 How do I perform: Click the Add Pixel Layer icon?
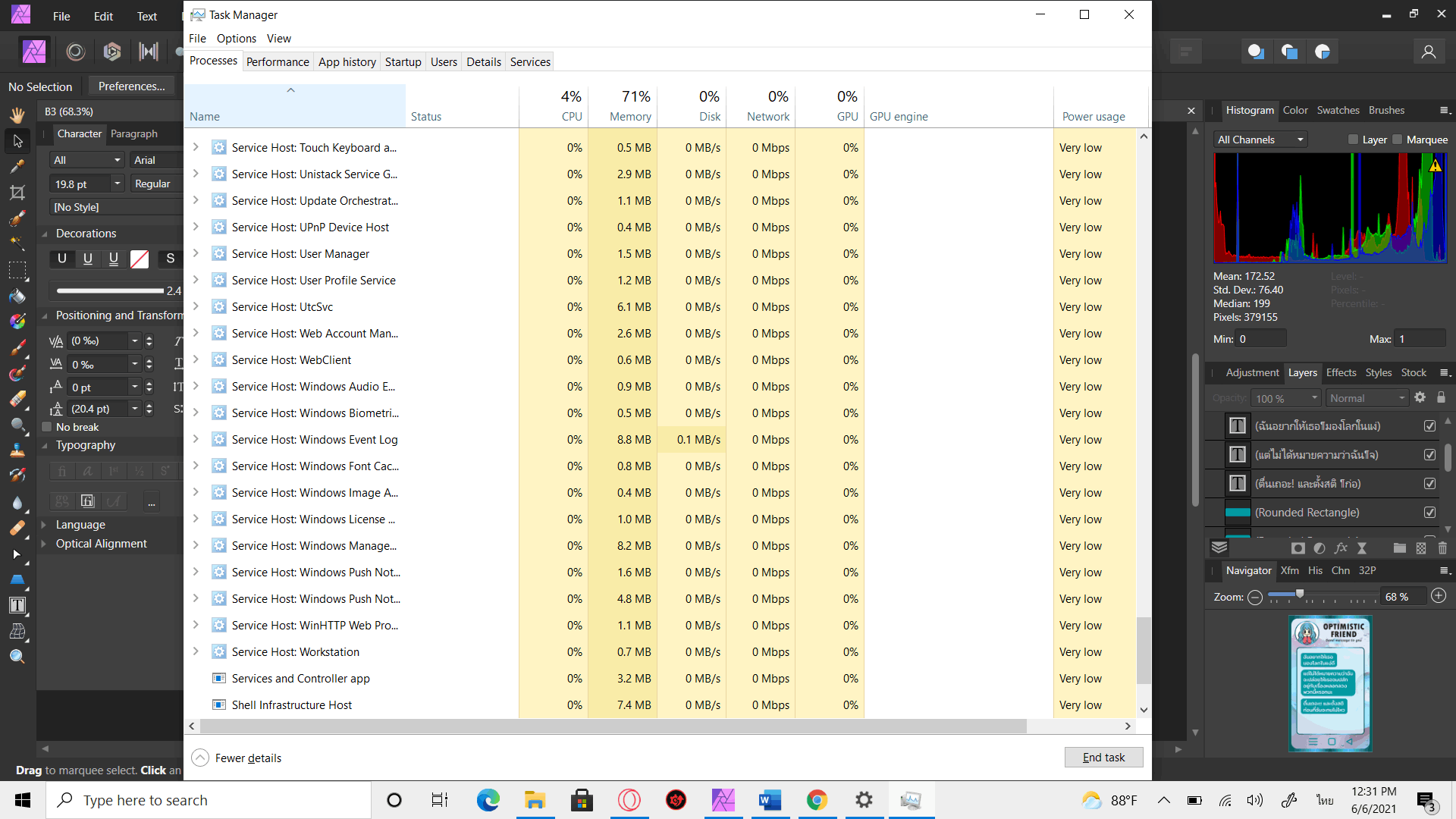point(1421,548)
